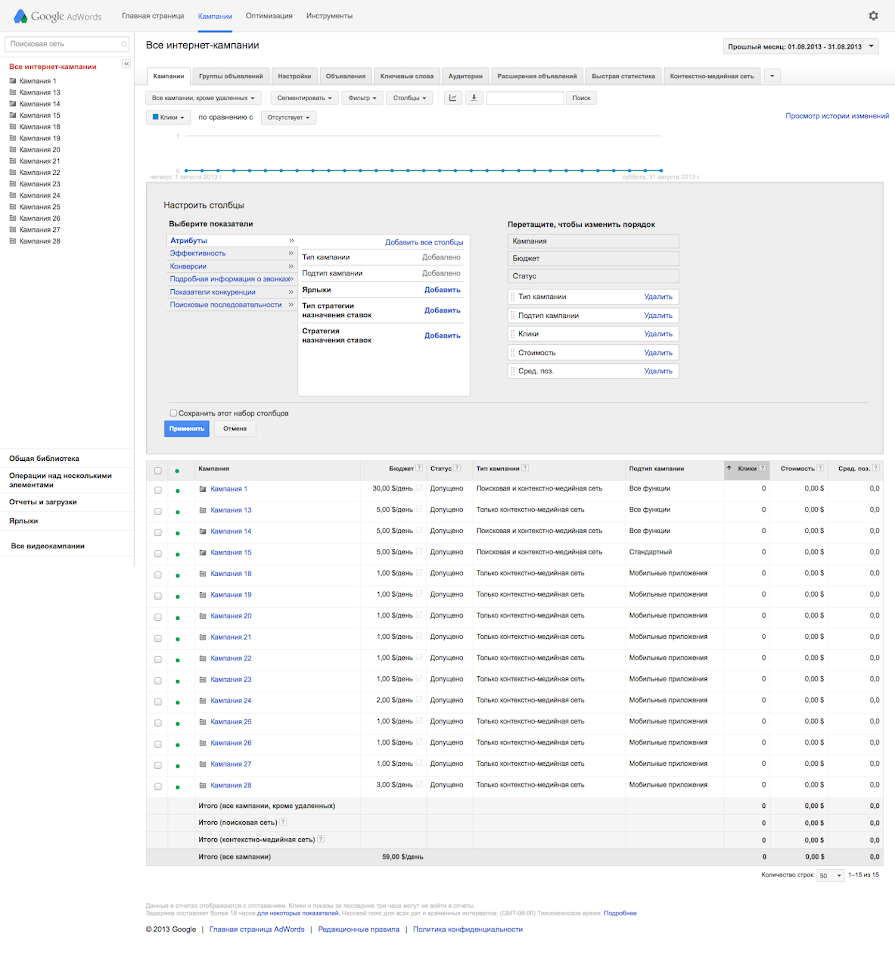This screenshot has width=895, height=953.
Task: Collapse the left sidebar with double-arrow icon
Action: coord(126,64)
